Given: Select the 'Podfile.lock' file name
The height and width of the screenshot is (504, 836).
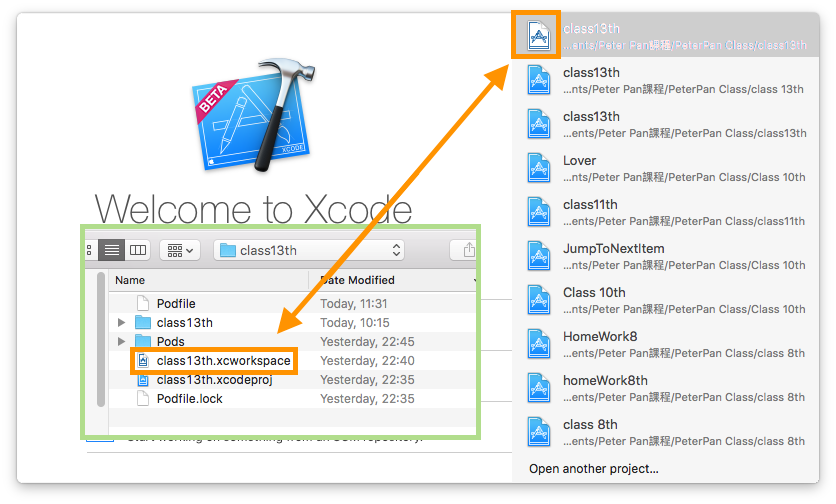Looking at the screenshot, I should coord(189,398).
